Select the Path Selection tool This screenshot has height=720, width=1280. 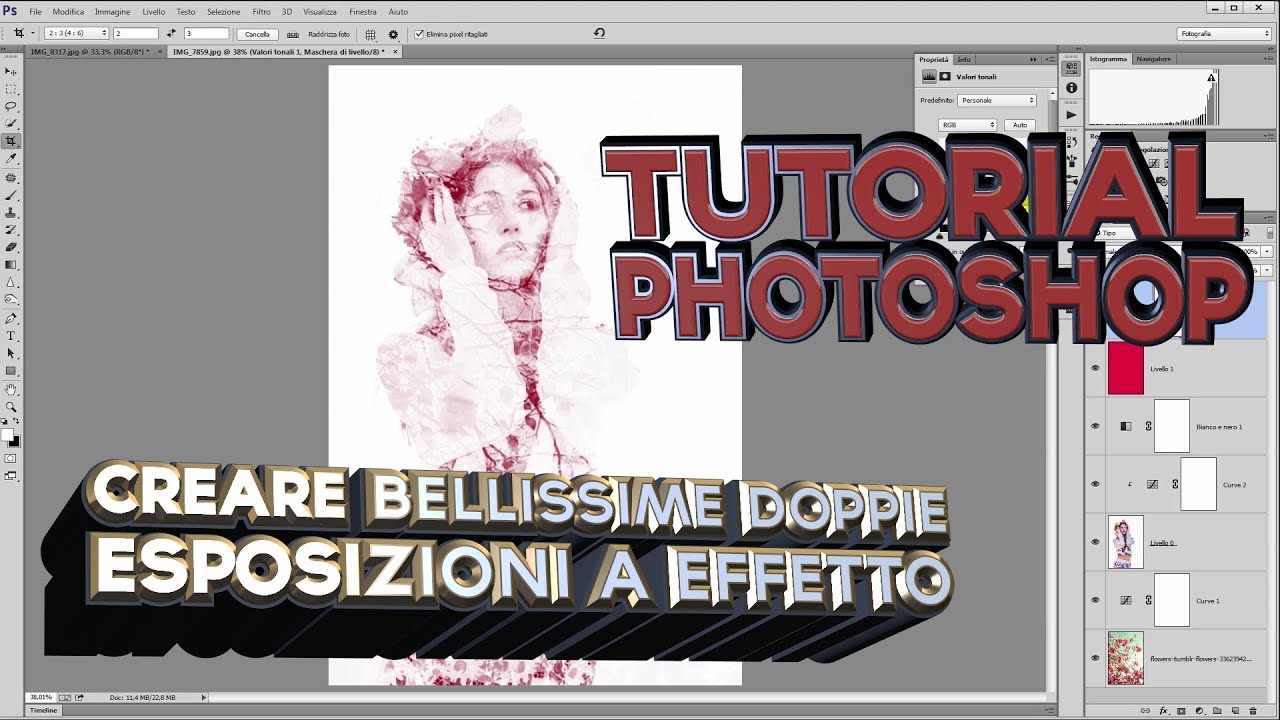(11, 353)
